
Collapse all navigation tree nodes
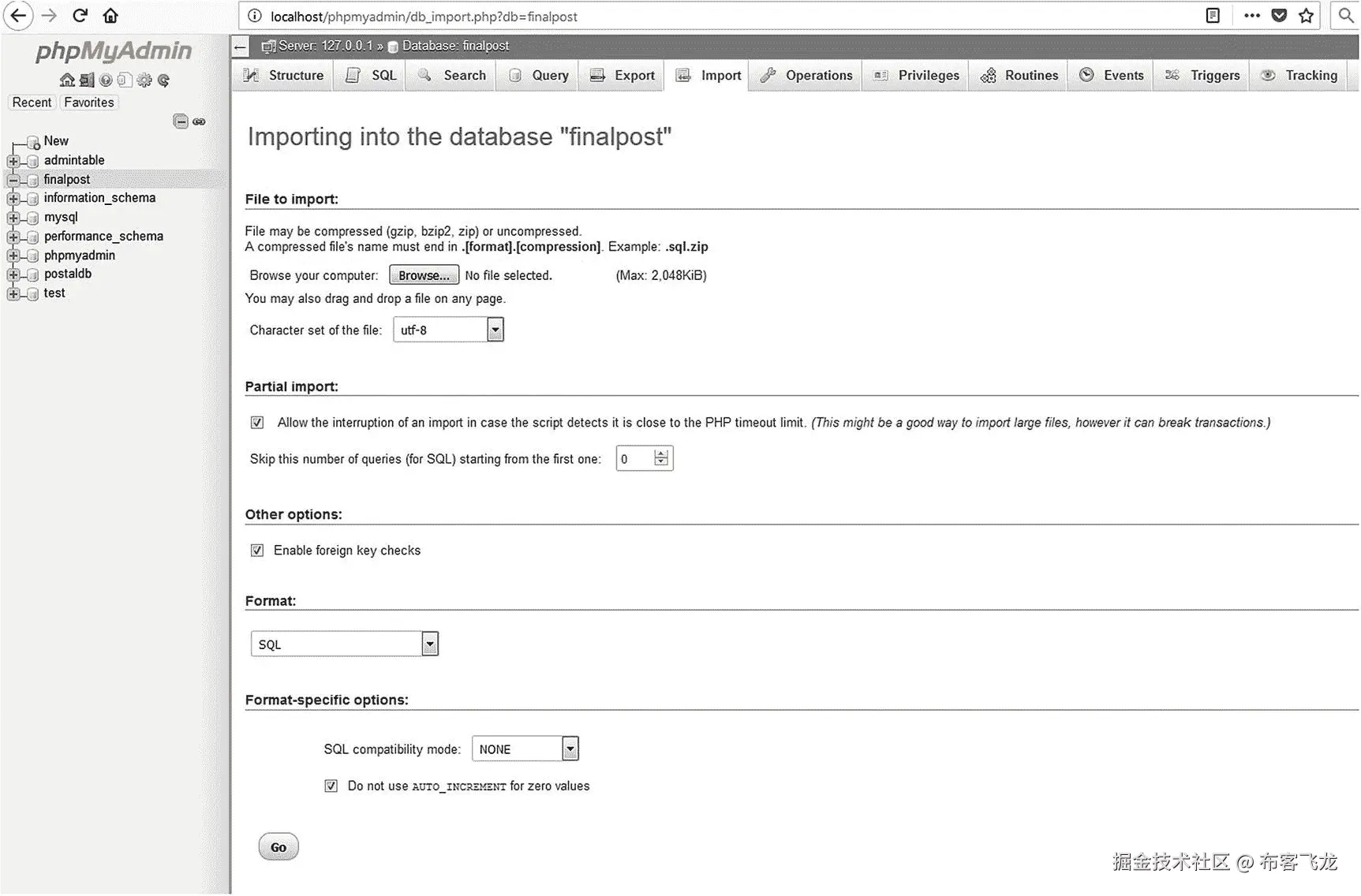(x=181, y=121)
